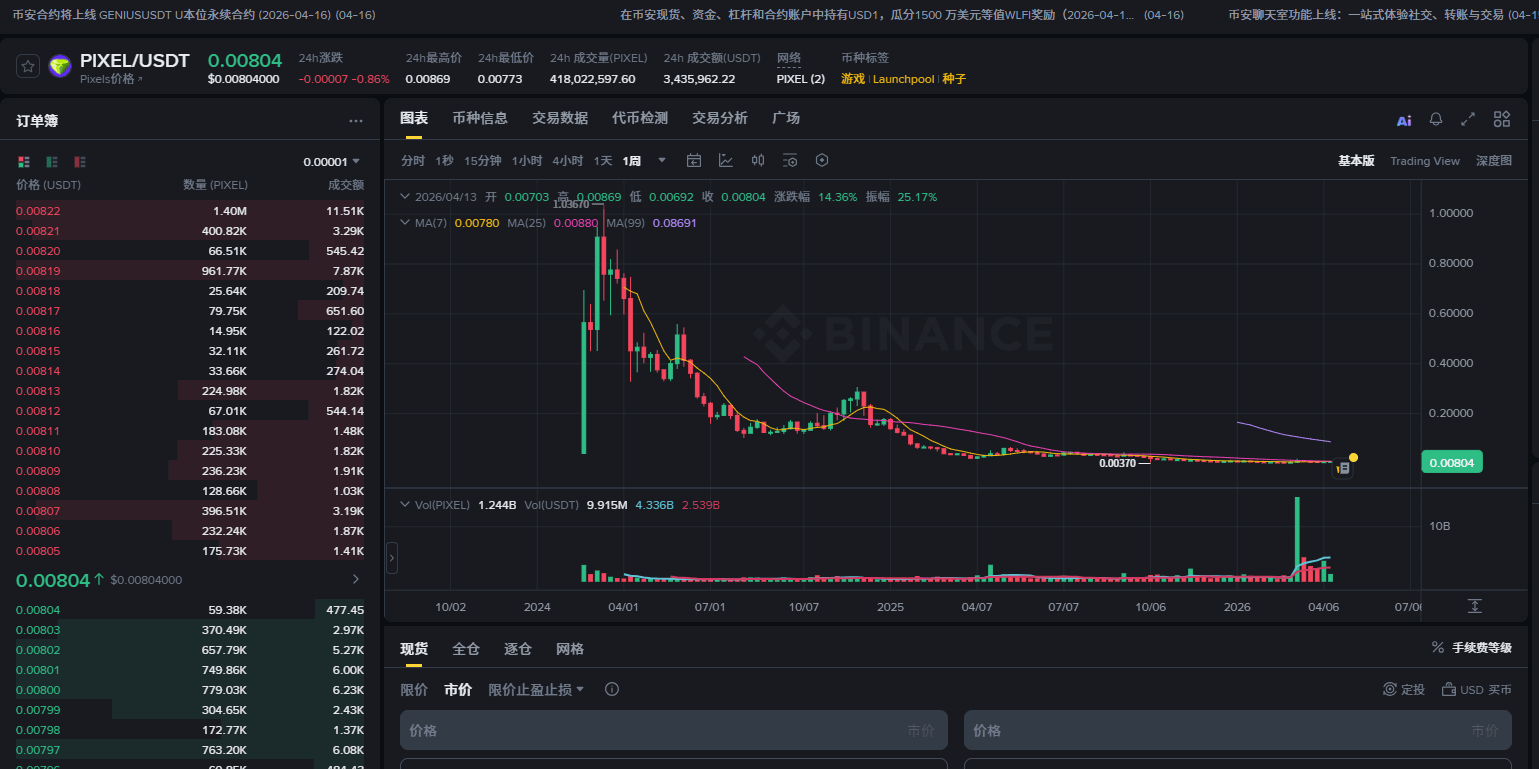Select the 现货 trading tab
The height and width of the screenshot is (769, 1539).
[414, 649]
